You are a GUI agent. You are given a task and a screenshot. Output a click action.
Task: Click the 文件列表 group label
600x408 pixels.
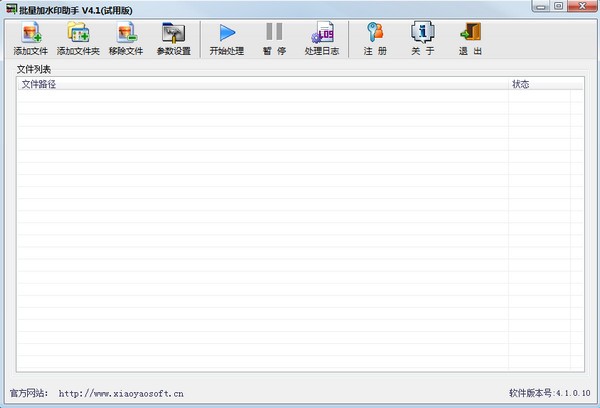(x=34, y=69)
